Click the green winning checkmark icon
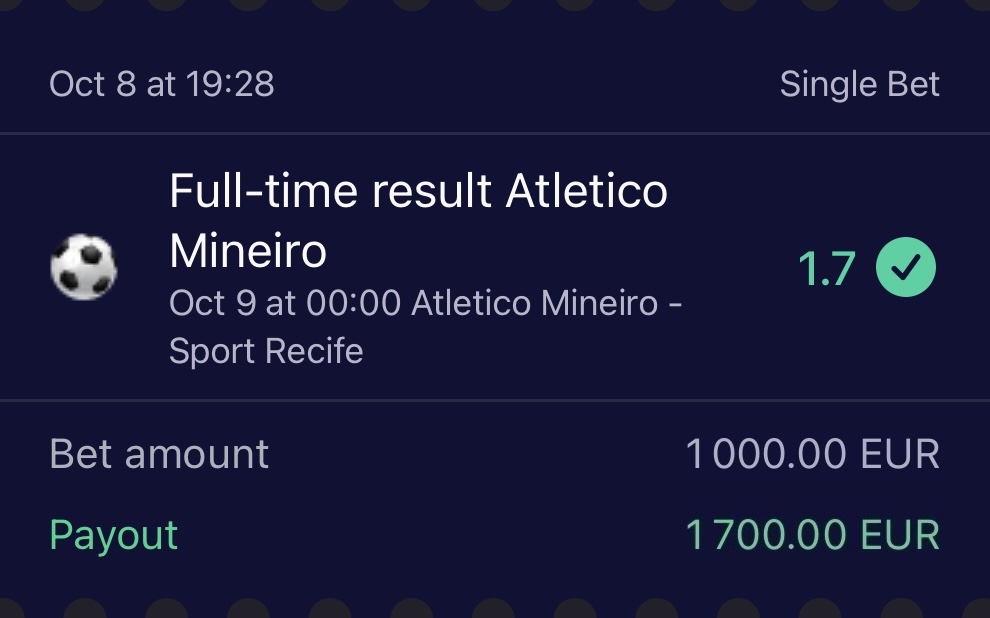The image size is (990, 618). tap(906, 268)
